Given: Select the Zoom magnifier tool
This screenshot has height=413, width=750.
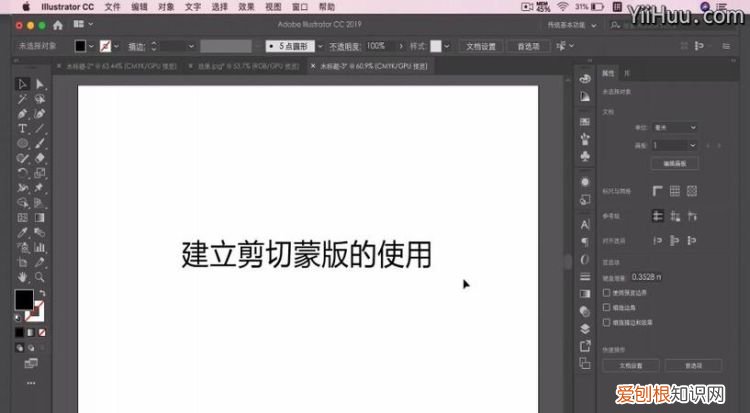Looking at the screenshot, I should (40, 277).
